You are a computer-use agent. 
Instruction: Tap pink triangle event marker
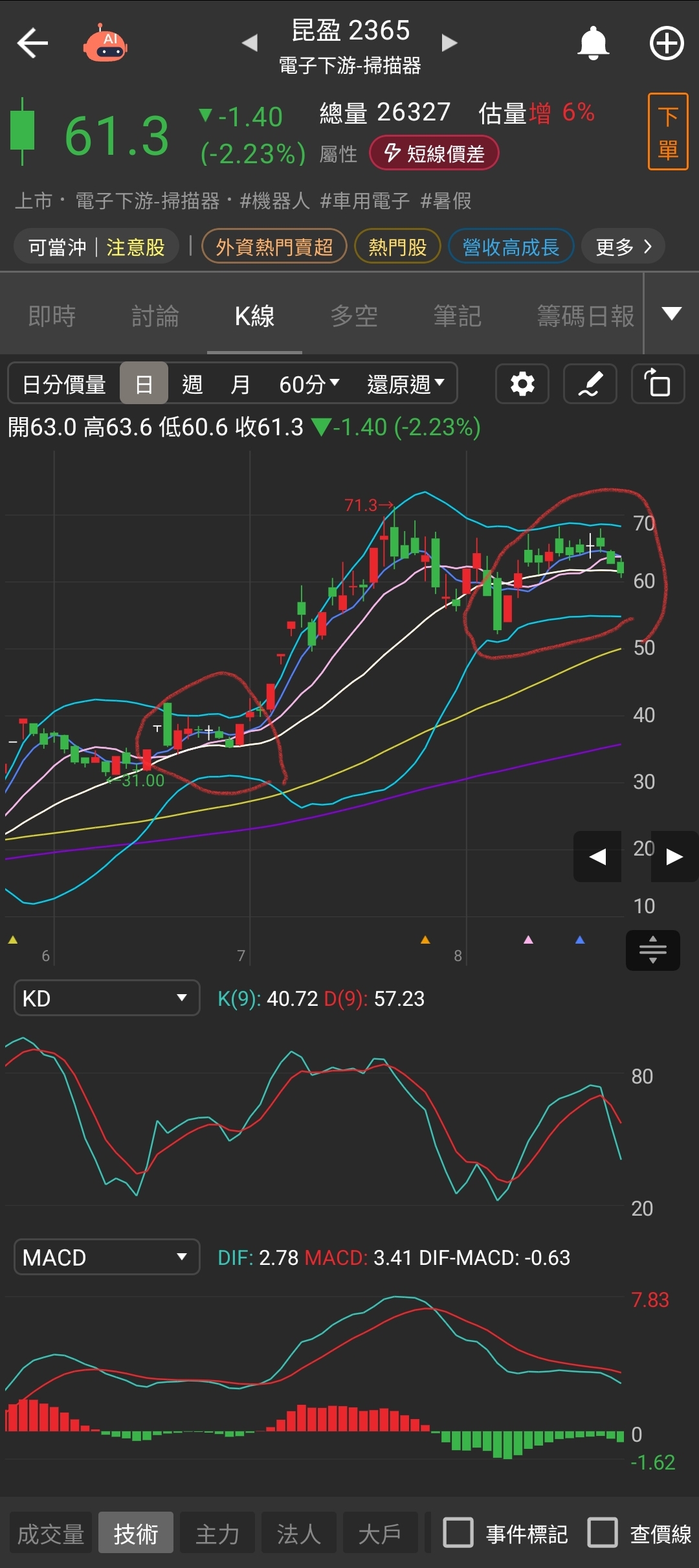coord(528,940)
